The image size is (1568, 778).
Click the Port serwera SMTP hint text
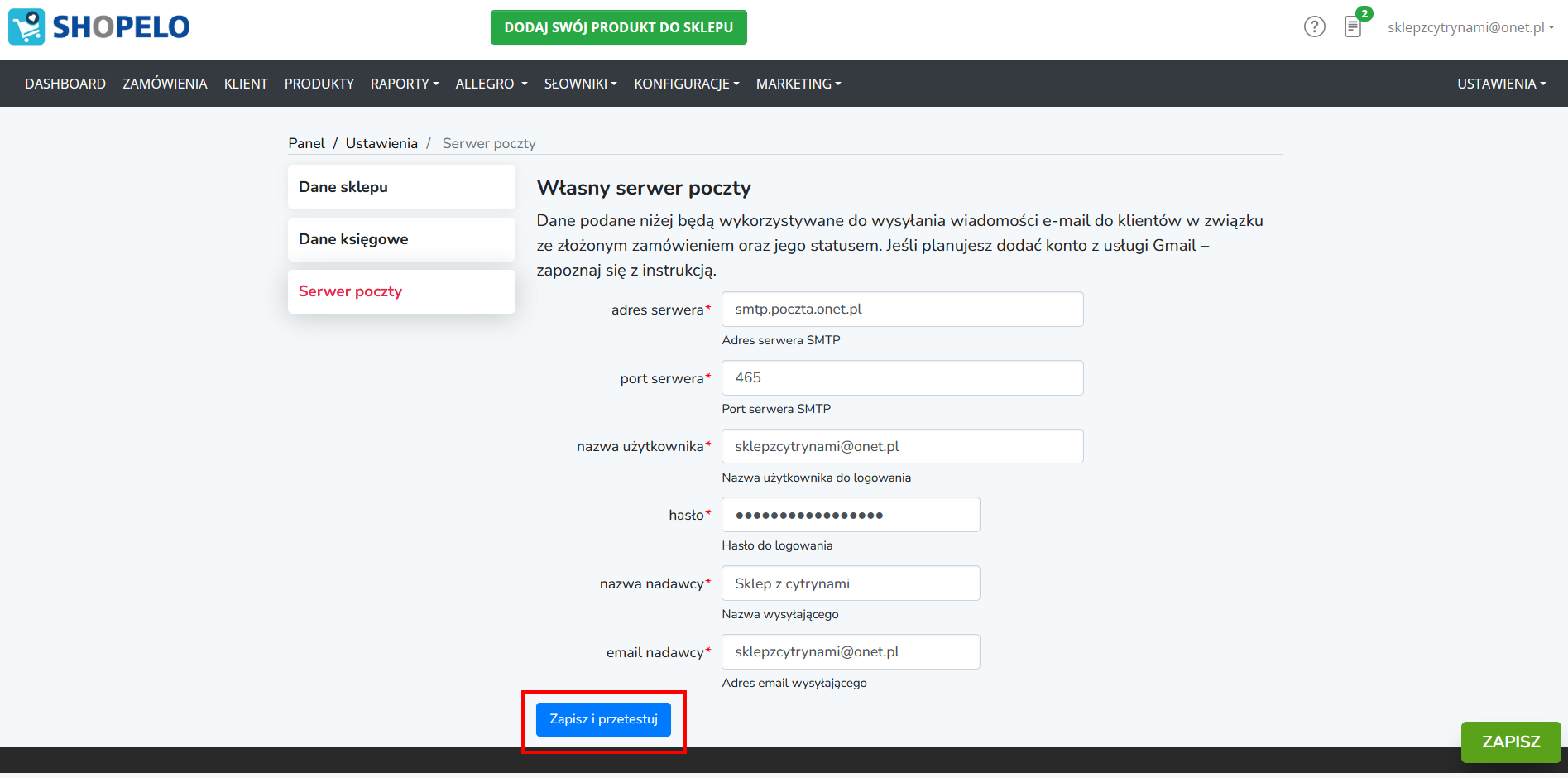(x=776, y=409)
